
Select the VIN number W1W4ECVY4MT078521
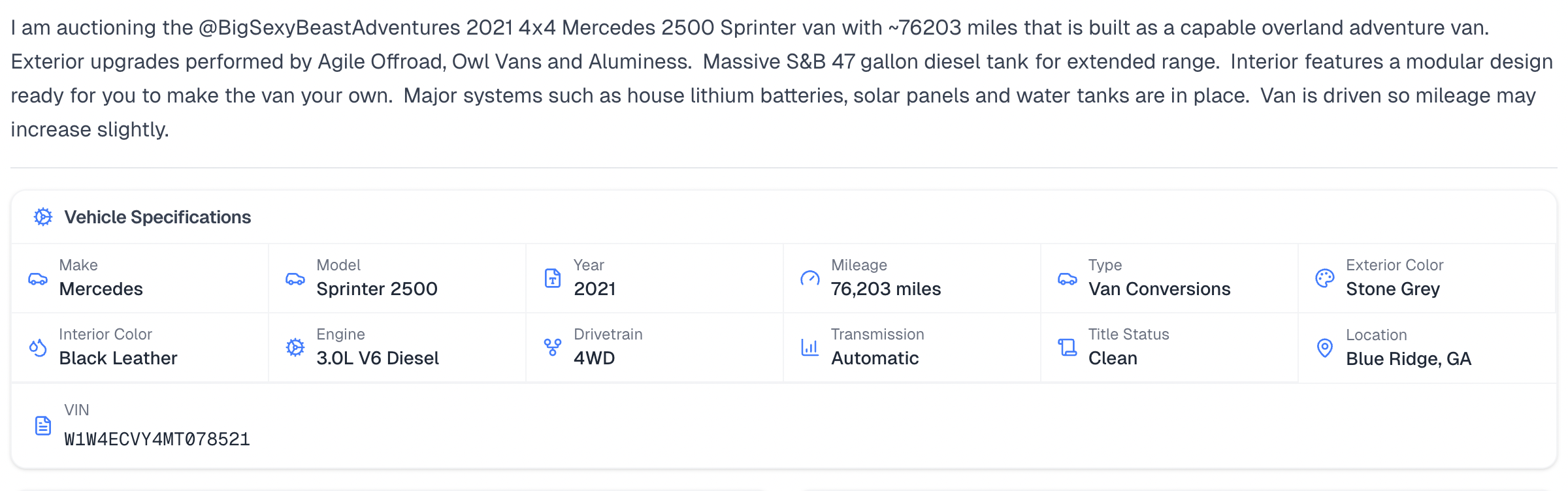click(157, 439)
